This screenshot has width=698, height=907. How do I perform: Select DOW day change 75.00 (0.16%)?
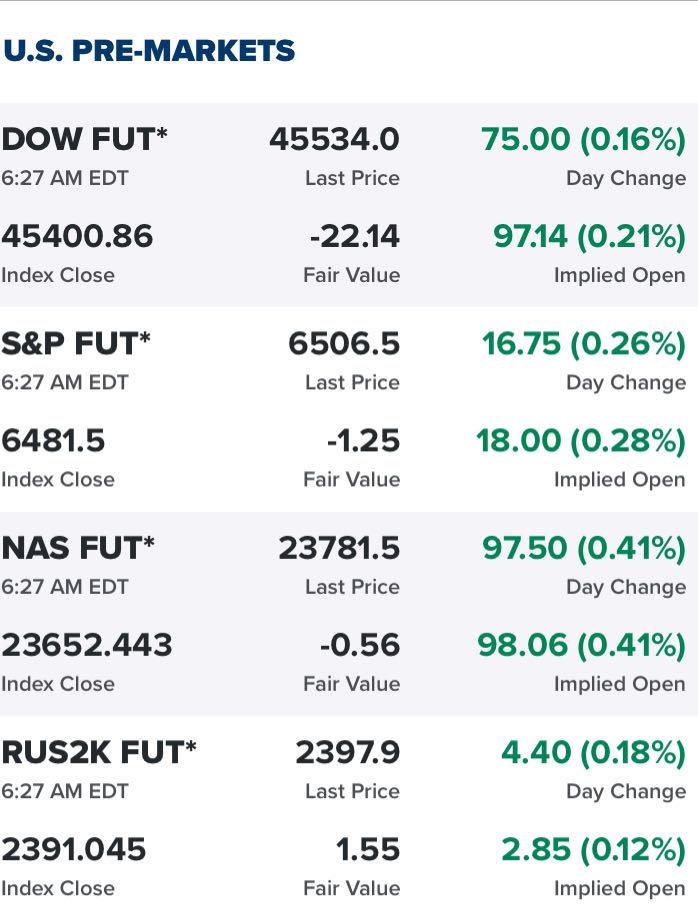pyautogui.click(x=583, y=140)
